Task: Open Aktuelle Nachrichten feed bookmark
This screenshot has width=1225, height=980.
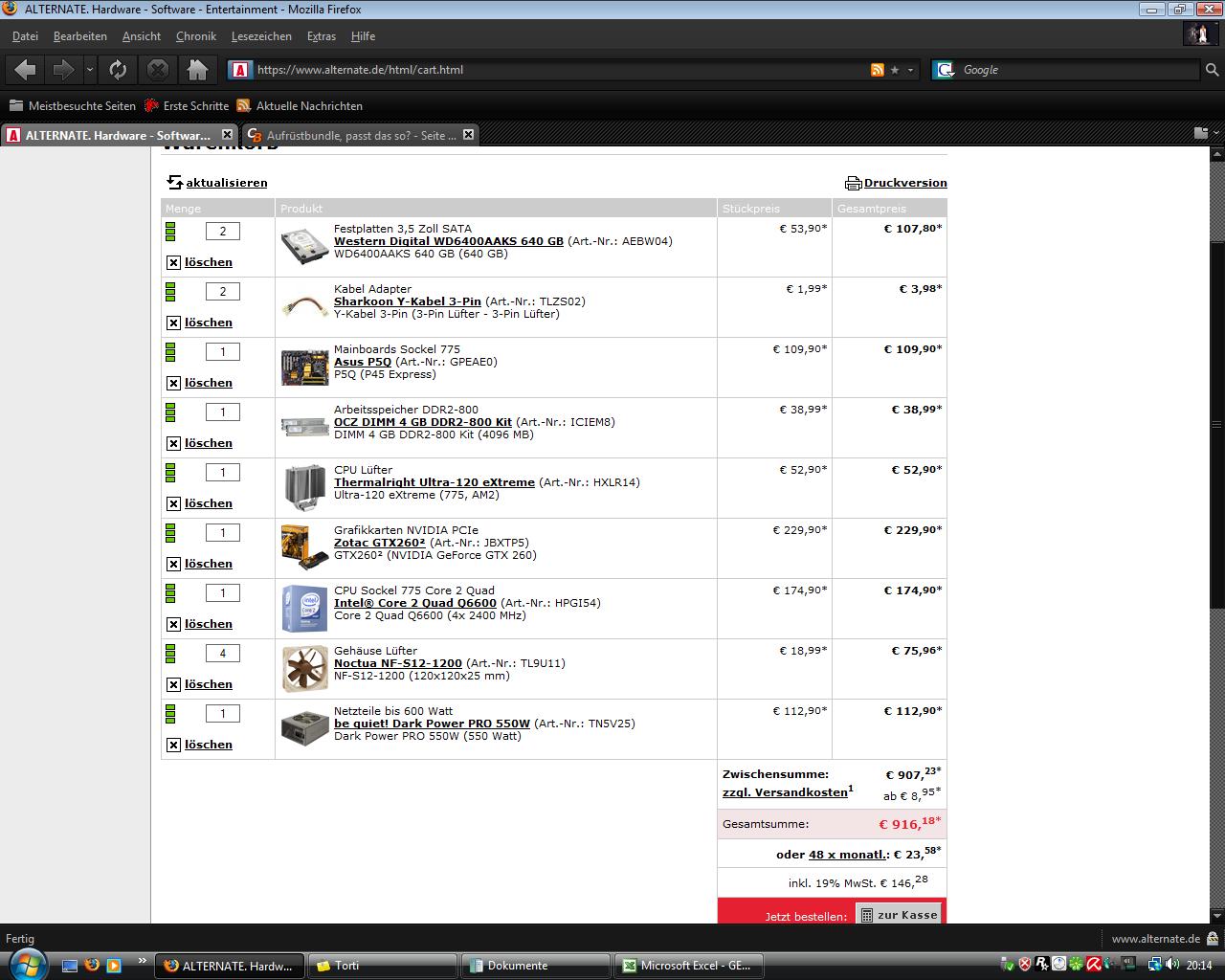Action: 300,106
